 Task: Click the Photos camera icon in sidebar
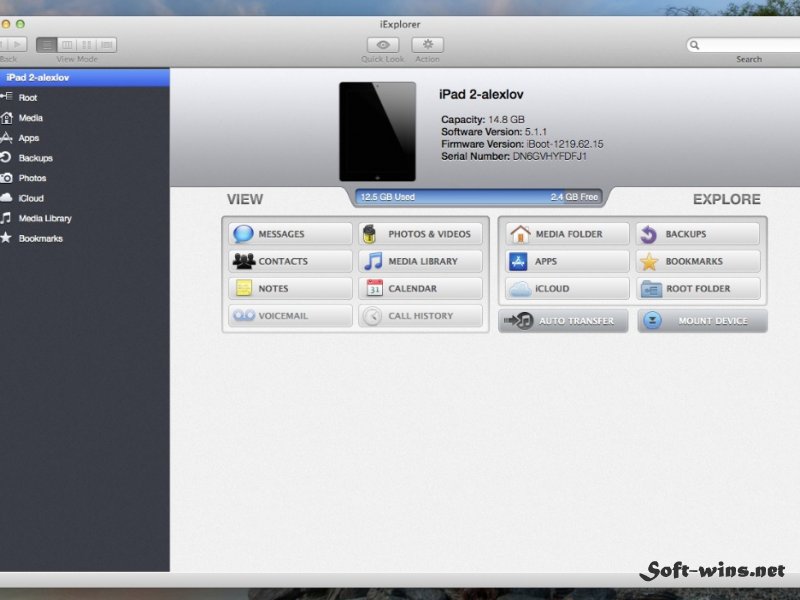(x=6, y=178)
